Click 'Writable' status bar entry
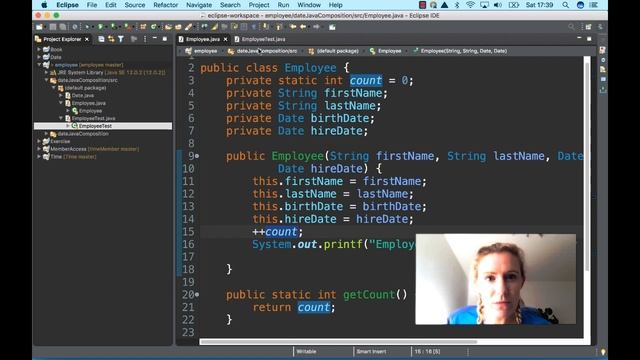The height and width of the screenshot is (360, 640). pos(306,351)
